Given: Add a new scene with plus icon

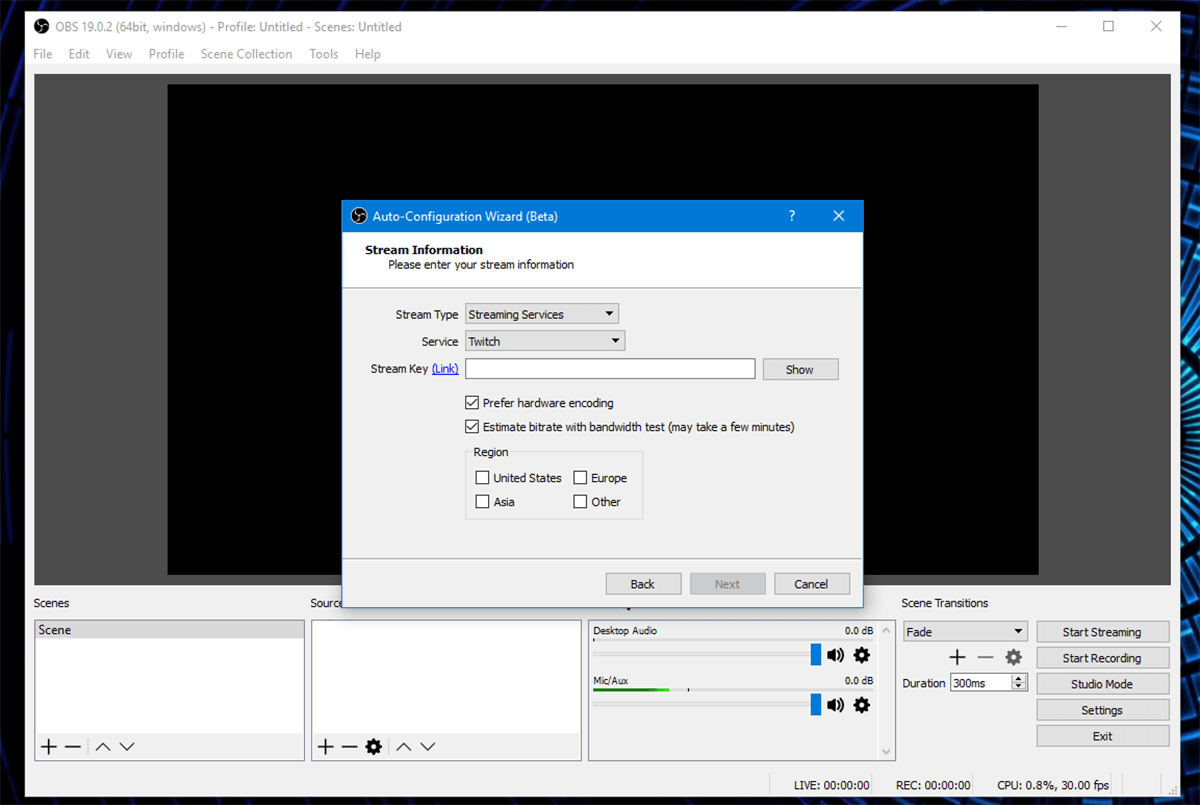Looking at the screenshot, I should 48,746.
